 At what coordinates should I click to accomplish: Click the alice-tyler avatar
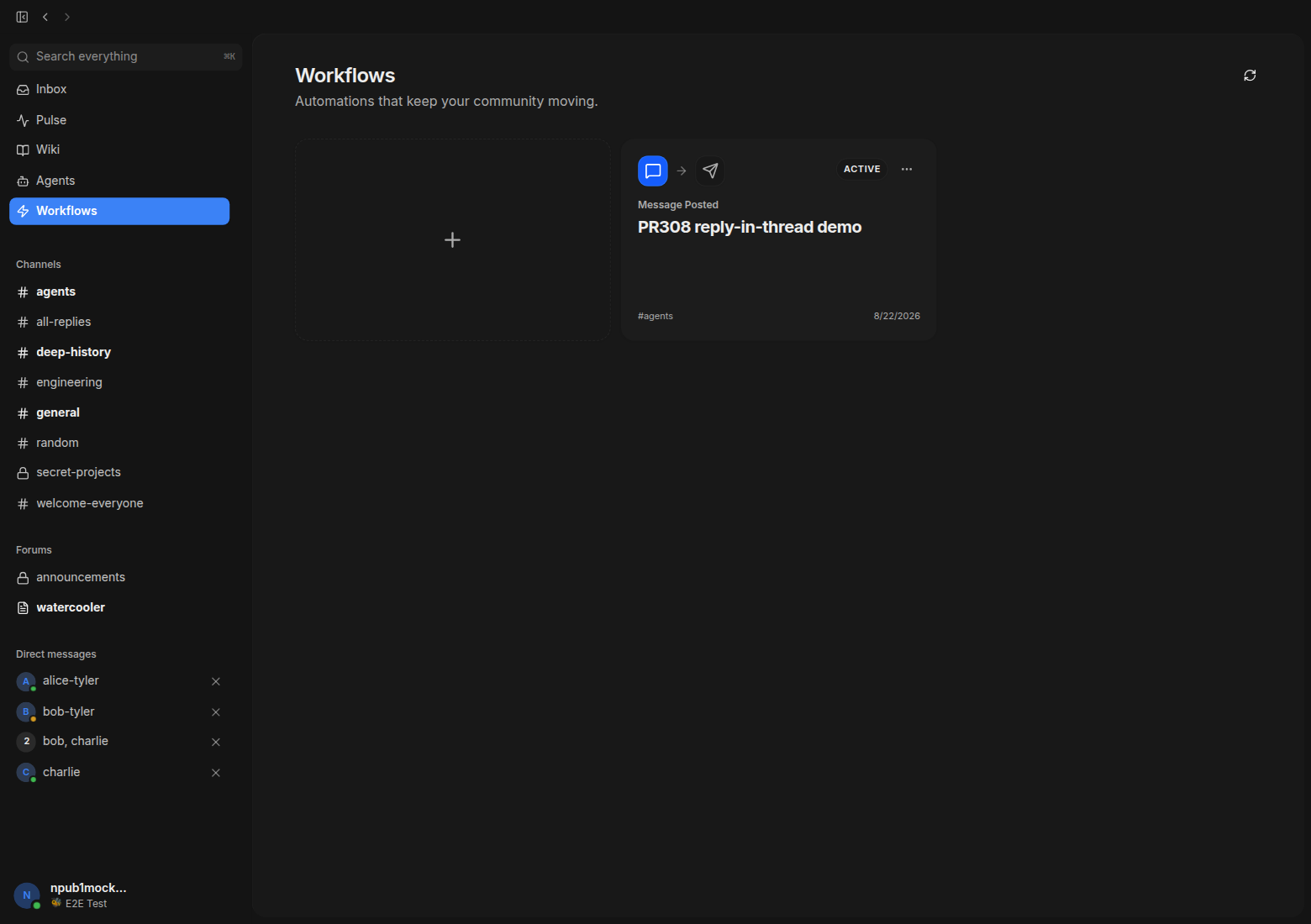[26, 681]
